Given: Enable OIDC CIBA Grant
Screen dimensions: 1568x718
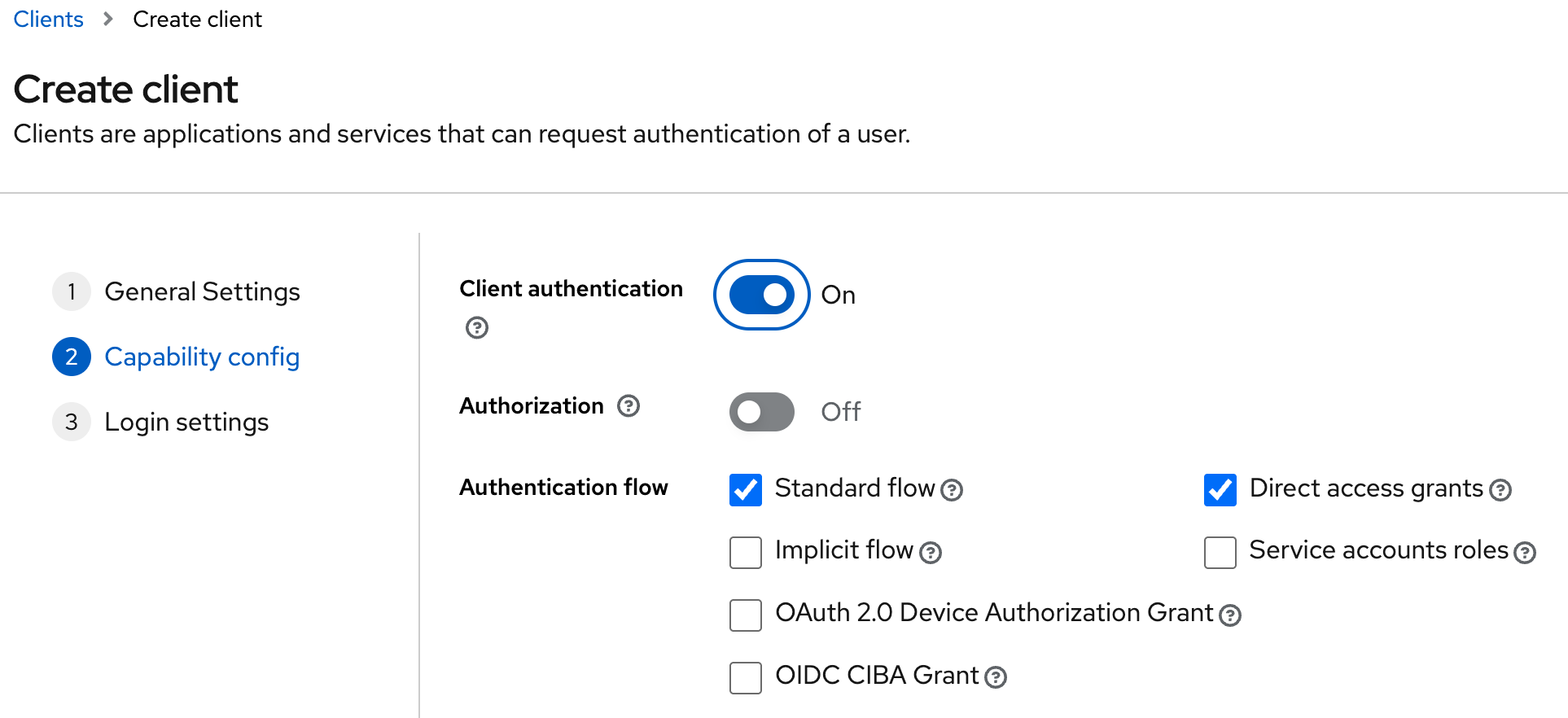Looking at the screenshot, I should tap(745, 677).
